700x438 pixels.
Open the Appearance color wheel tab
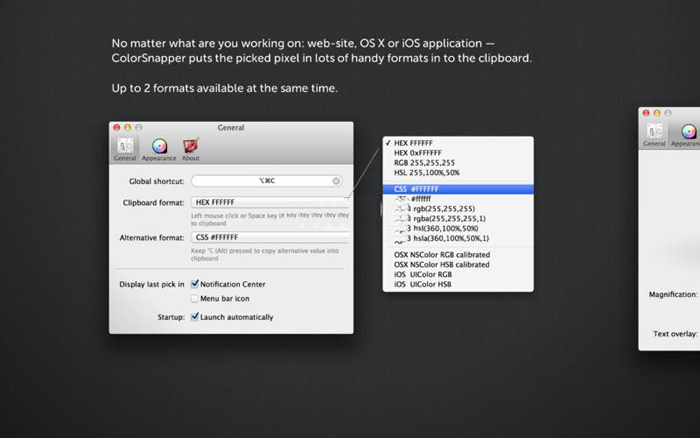pyautogui.click(x=158, y=147)
